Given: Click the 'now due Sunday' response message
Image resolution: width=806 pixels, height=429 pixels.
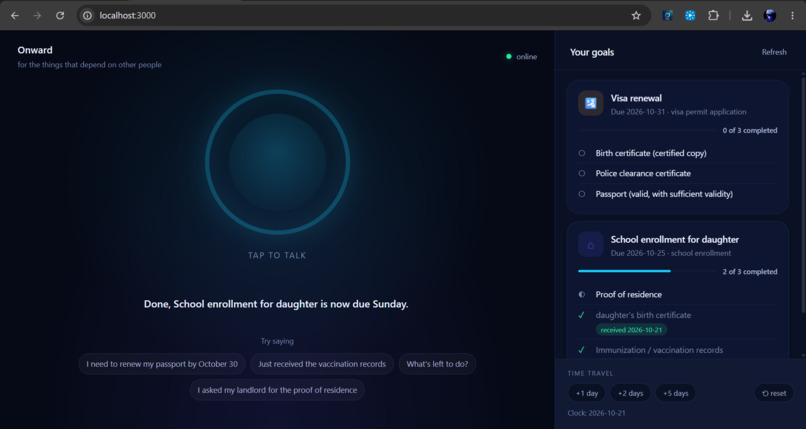Looking at the screenshot, I should (x=276, y=304).
